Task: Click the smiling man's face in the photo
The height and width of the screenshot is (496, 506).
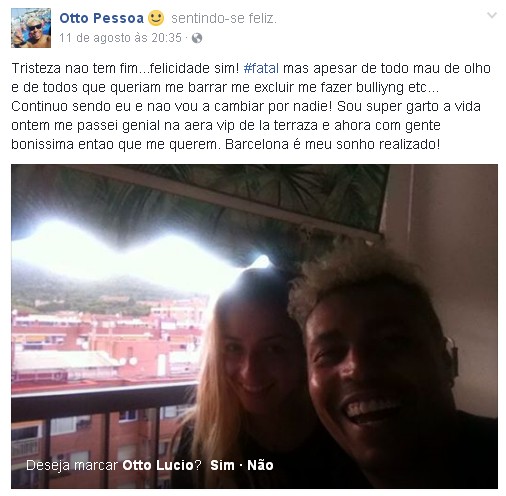Action: point(373,363)
